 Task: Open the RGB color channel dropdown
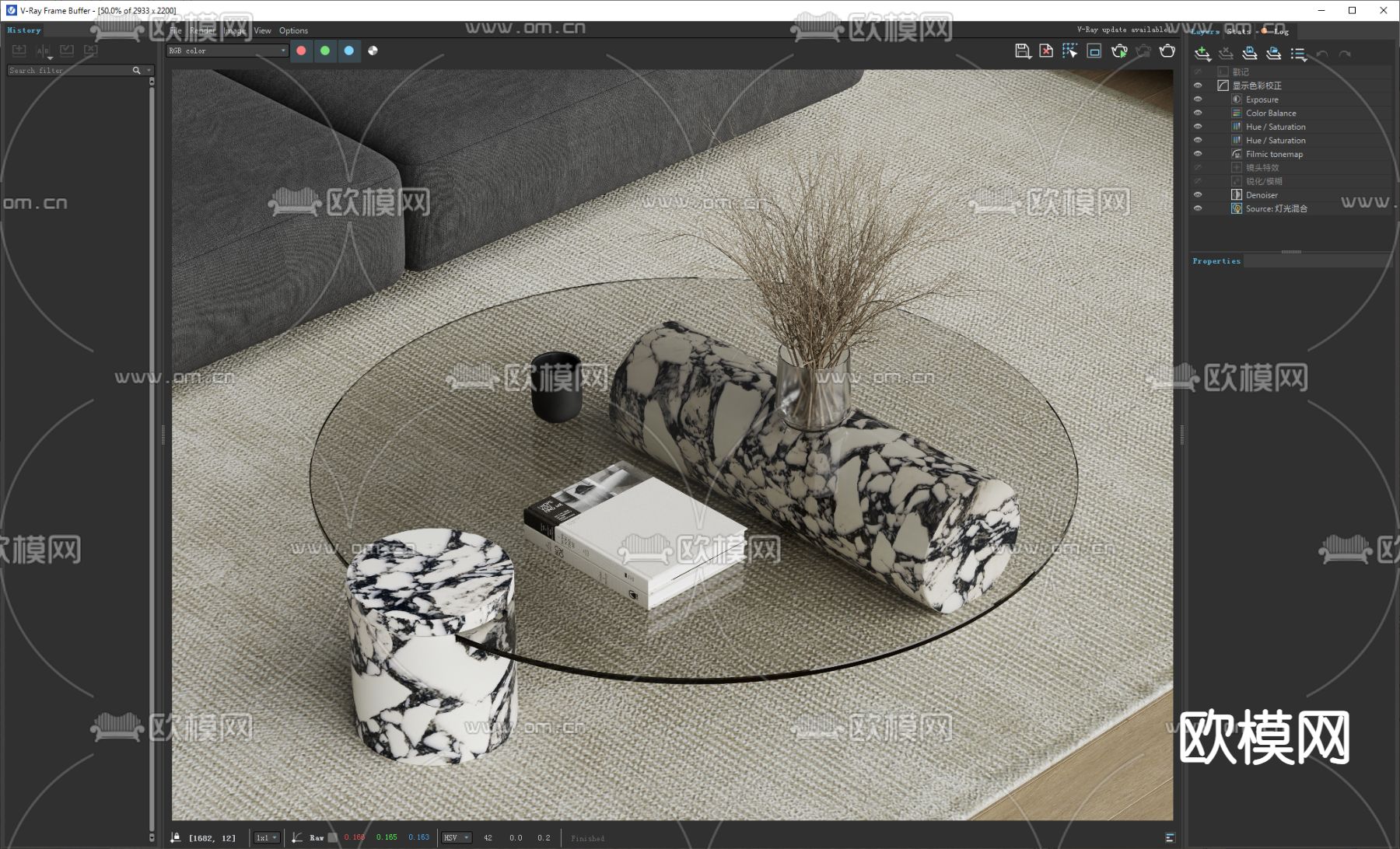click(227, 51)
